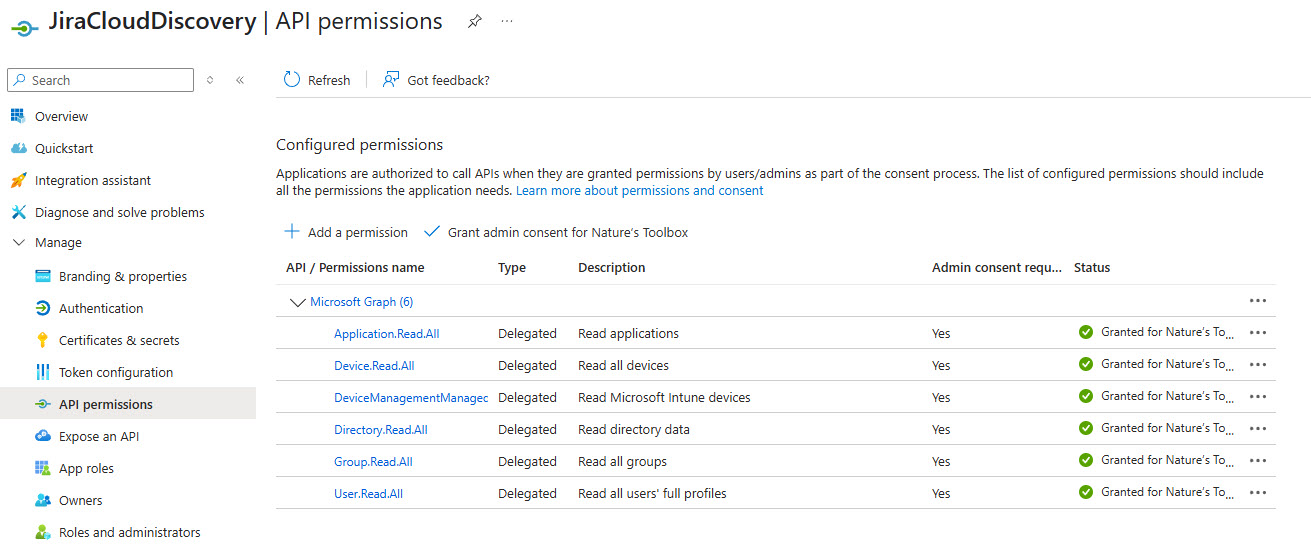Open the Directory.Read.All permission link
Screen dimensions: 1311x548
[381, 429]
